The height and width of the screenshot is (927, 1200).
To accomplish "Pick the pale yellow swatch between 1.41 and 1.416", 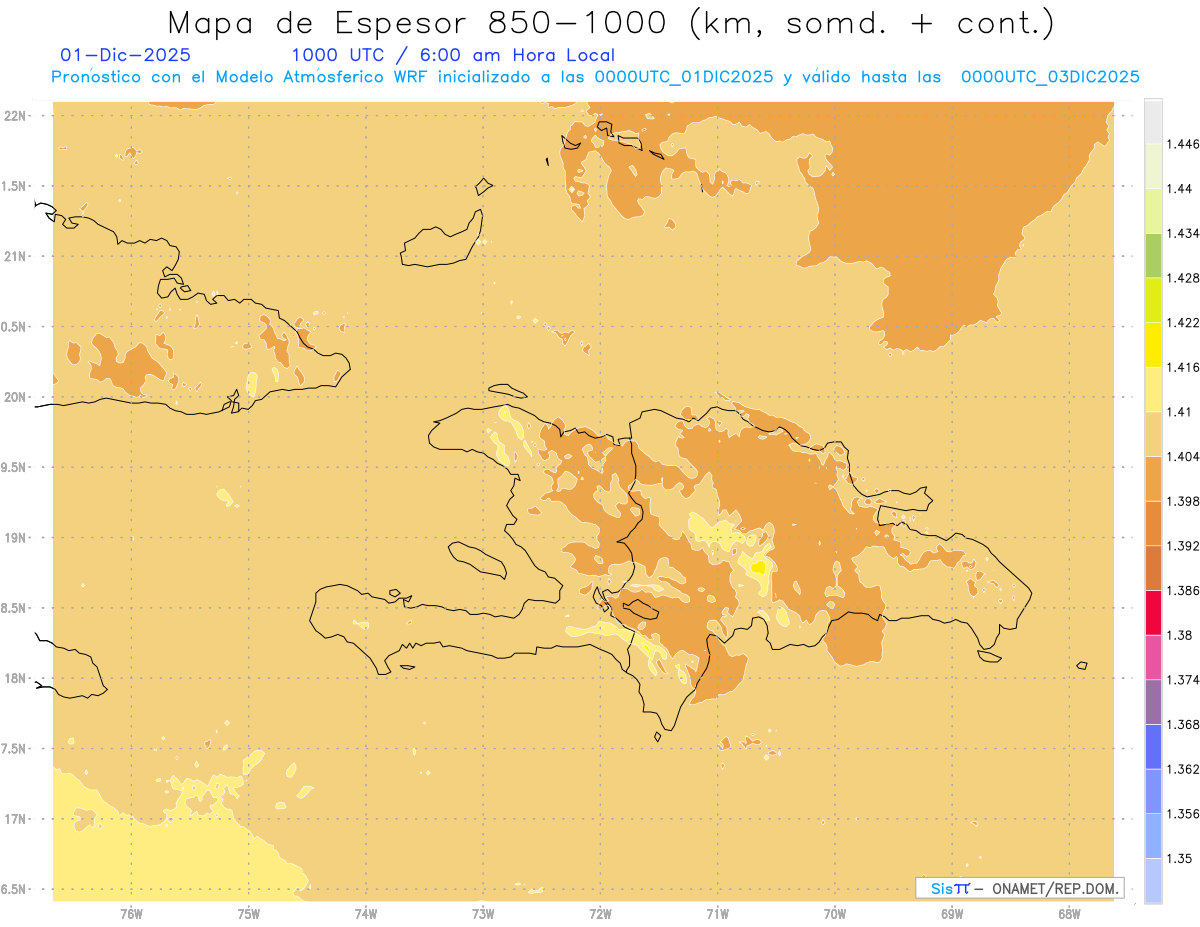I will [x=1153, y=390].
